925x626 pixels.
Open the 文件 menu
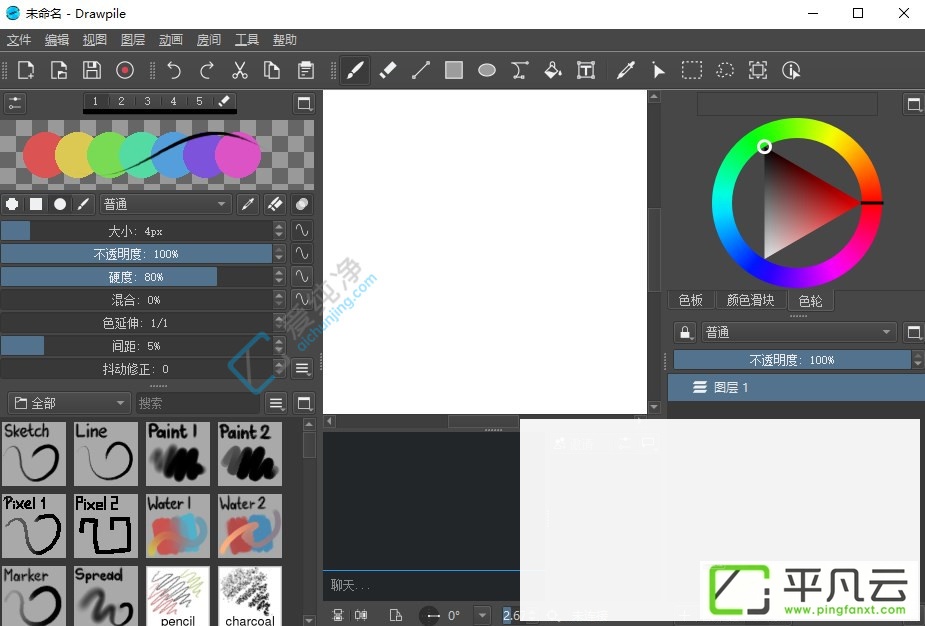click(x=19, y=40)
